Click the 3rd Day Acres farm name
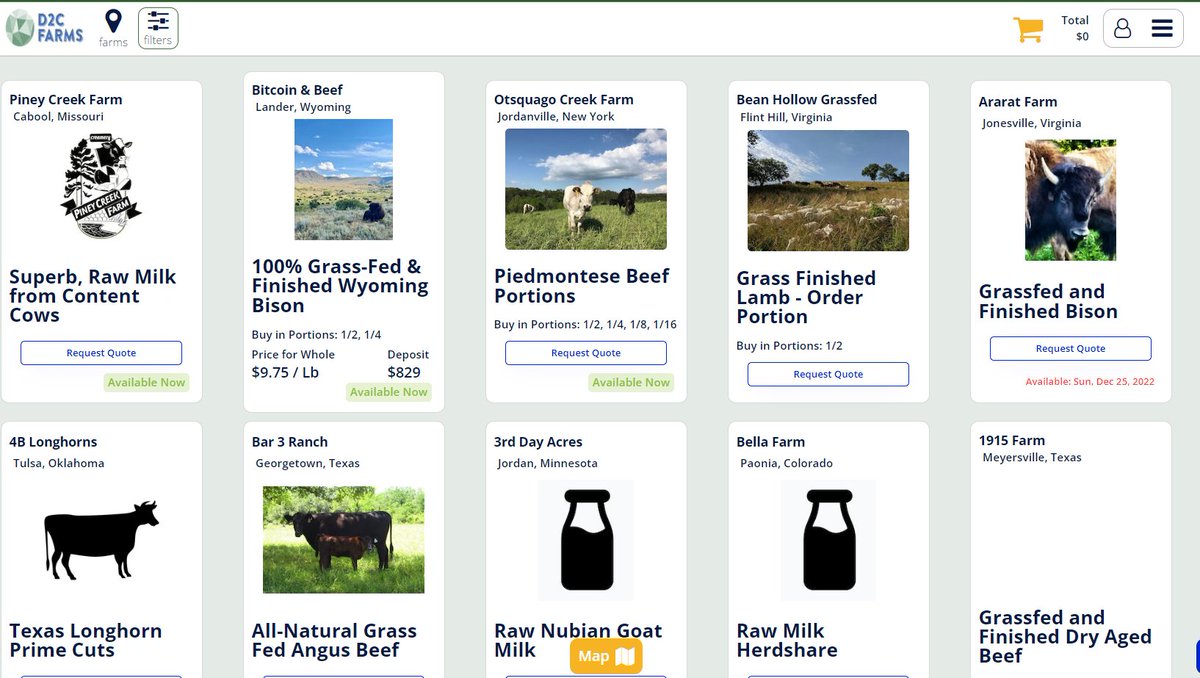1200x678 pixels. pyautogui.click(x=538, y=441)
